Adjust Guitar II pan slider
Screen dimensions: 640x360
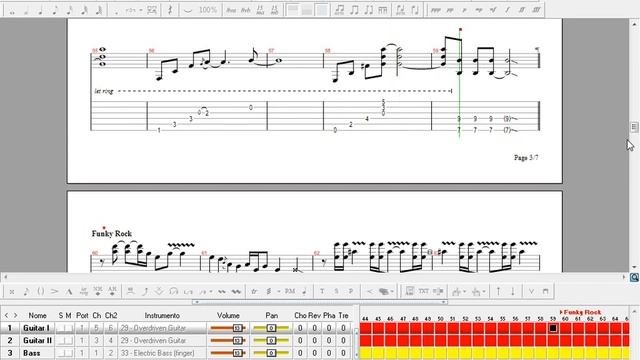click(x=271, y=340)
